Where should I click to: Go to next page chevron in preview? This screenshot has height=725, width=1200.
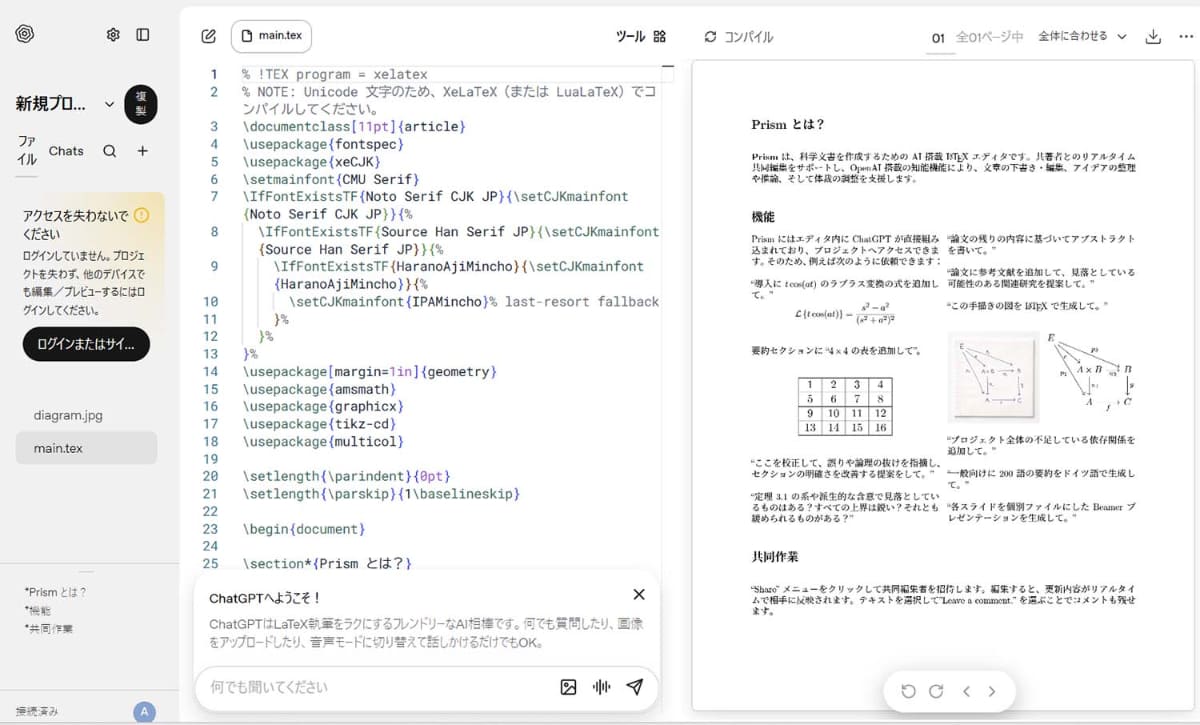pos(992,691)
